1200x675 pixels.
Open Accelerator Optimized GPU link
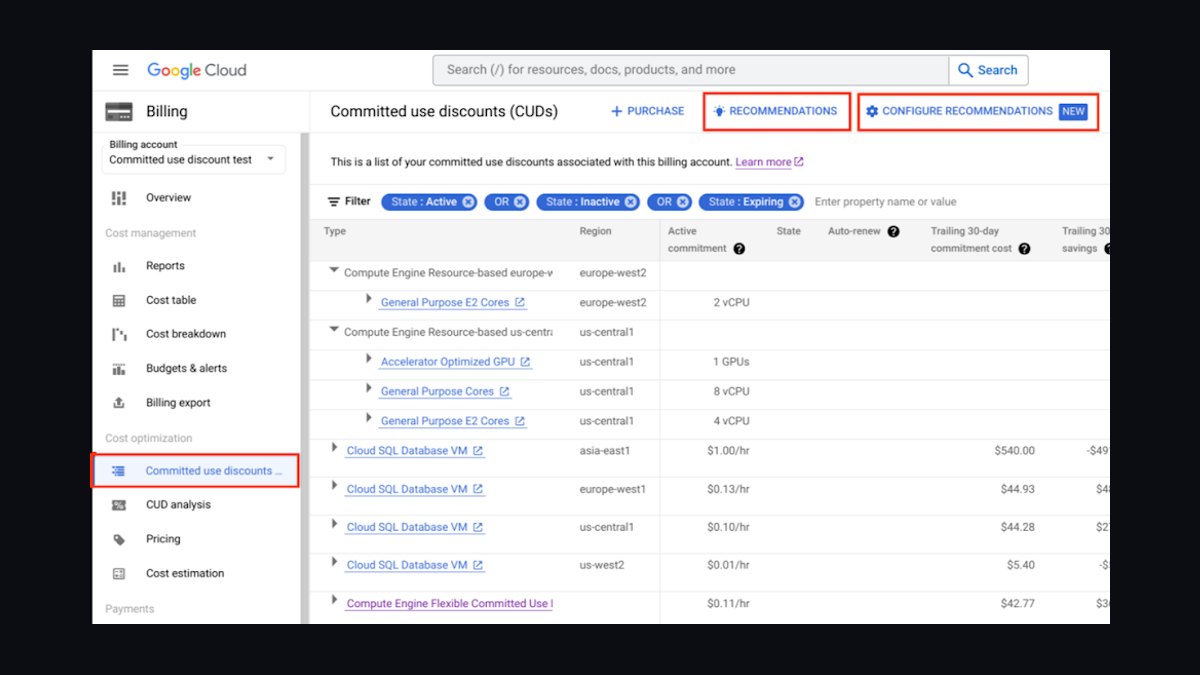[x=456, y=362]
